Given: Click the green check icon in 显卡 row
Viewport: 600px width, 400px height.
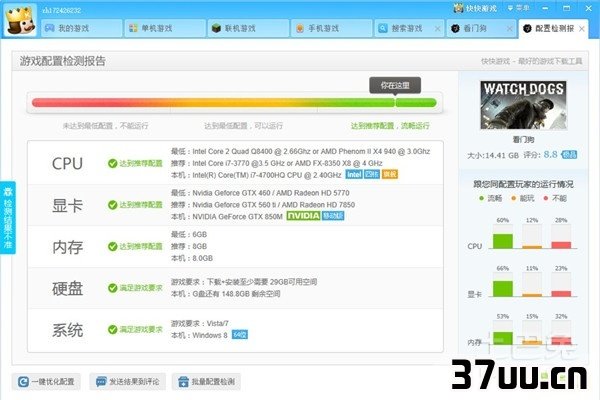Looking at the screenshot, I should click(x=112, y=205).
